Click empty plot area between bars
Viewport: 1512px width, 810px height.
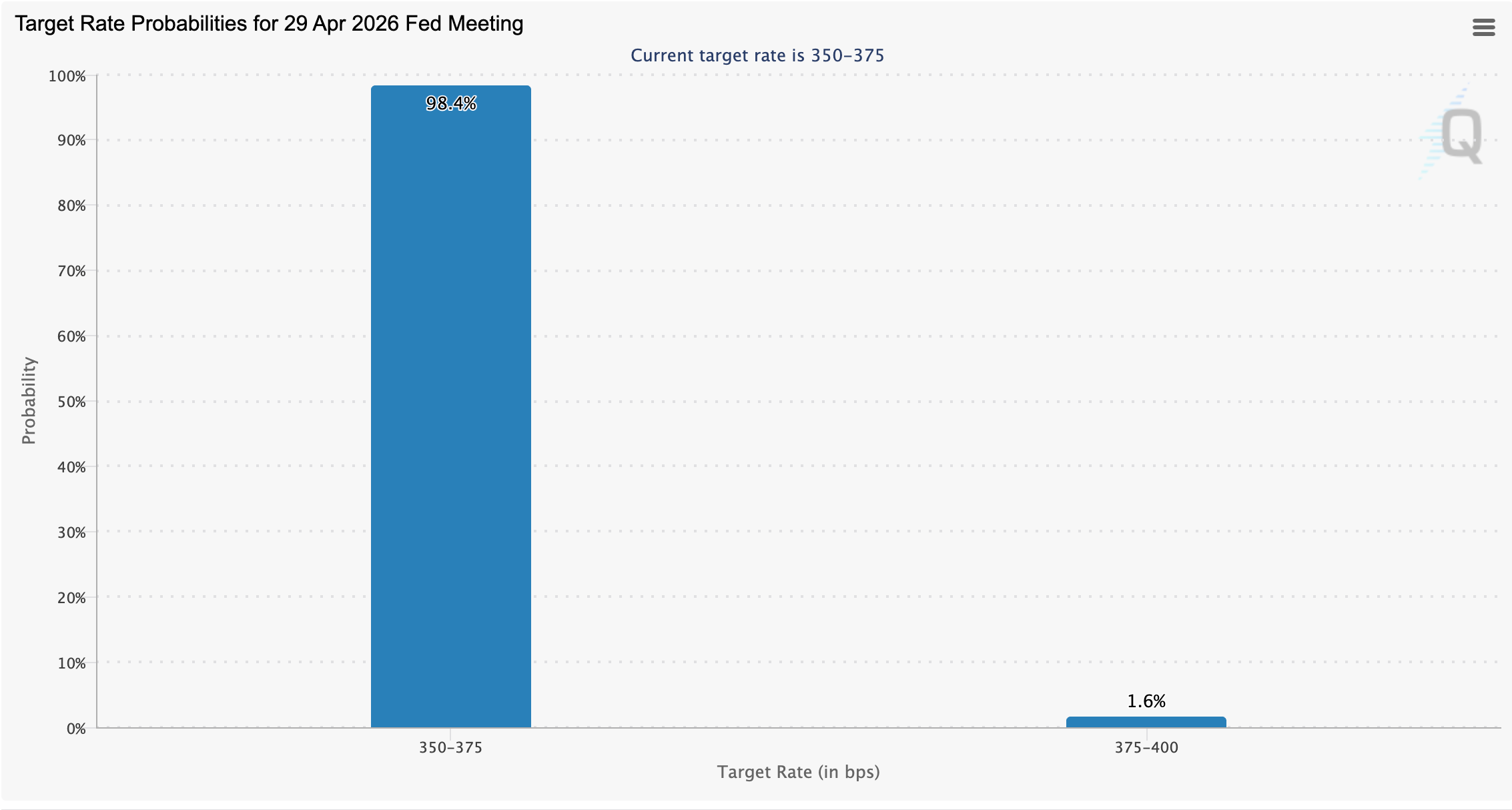click(801, 400)
